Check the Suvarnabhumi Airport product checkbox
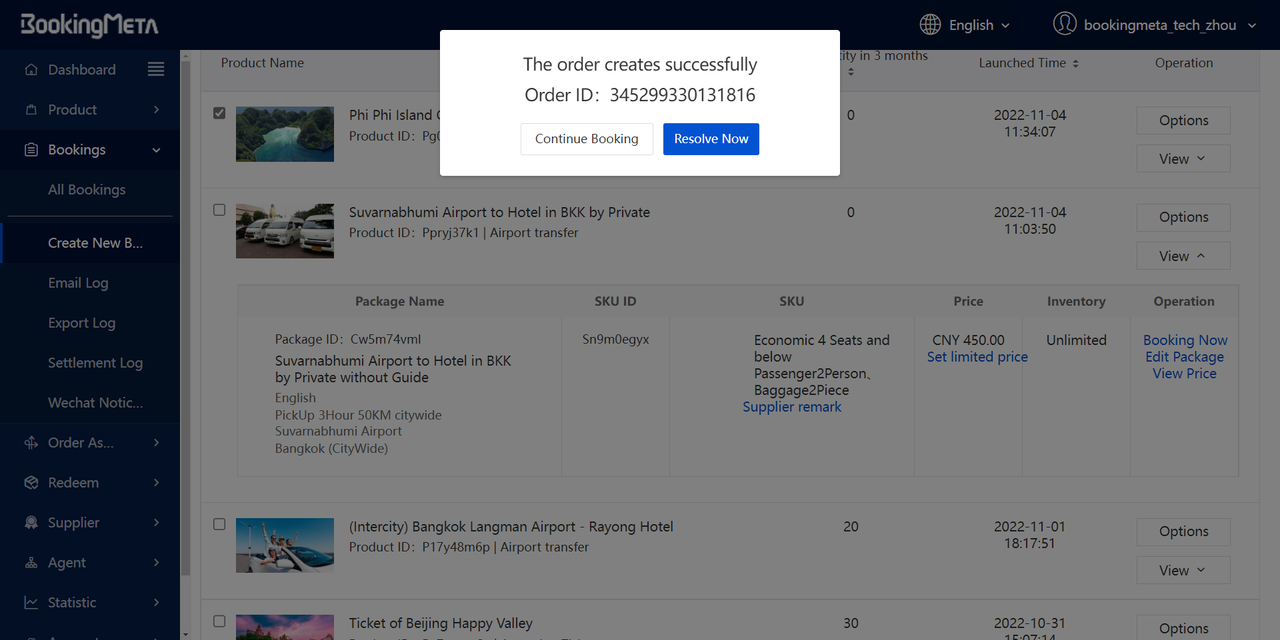This screenshot has height=640, width=1280. (220, 211)
